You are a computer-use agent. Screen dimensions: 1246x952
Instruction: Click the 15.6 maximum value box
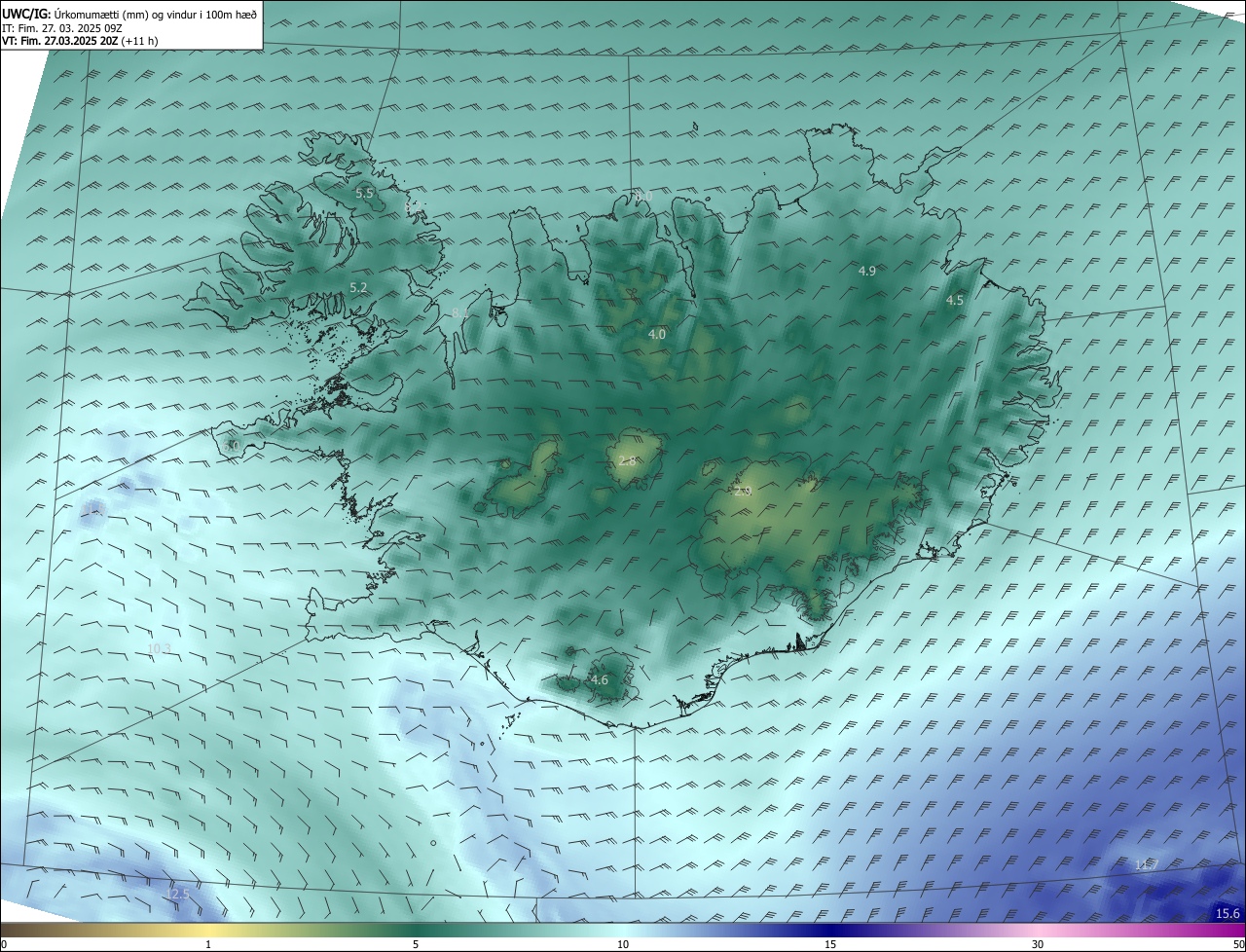[x=1228, y=912]
